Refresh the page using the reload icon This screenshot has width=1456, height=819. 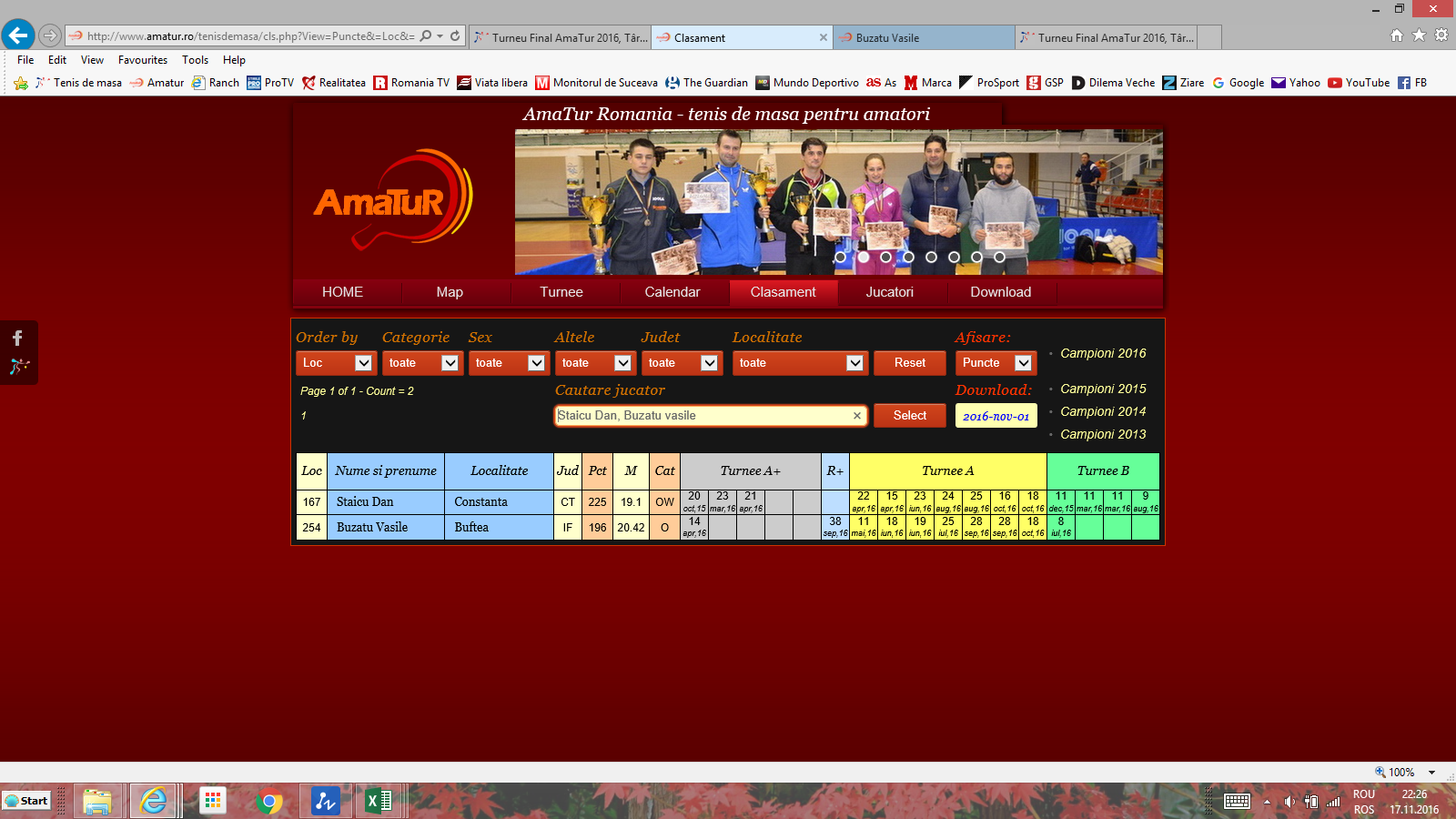[455, 36]
